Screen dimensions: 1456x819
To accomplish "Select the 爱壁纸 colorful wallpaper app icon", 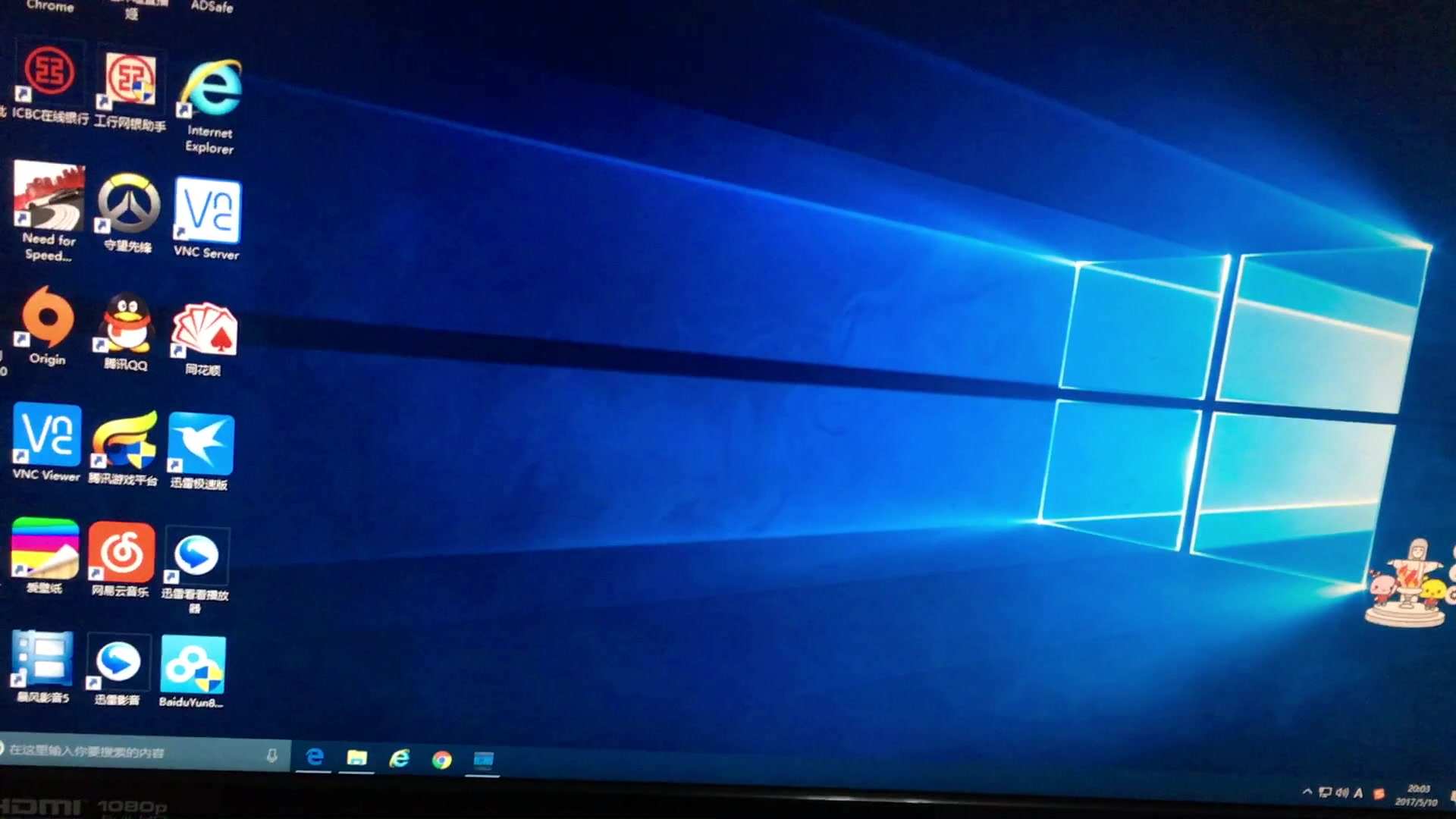I will pos(44,556).
